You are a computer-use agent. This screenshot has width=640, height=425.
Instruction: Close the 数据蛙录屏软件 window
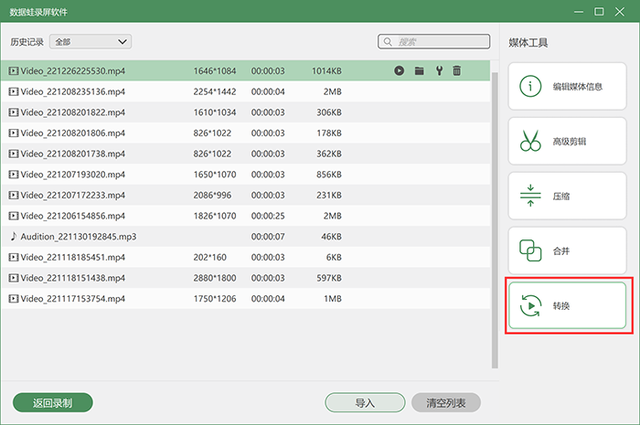tap(620, 12)
